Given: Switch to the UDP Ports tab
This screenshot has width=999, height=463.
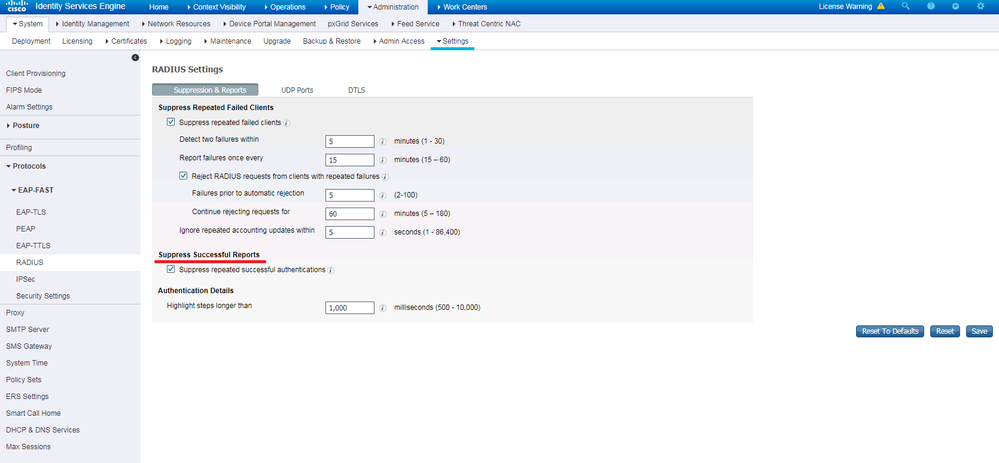Looking at the screenshot, I should coord(297,90).
